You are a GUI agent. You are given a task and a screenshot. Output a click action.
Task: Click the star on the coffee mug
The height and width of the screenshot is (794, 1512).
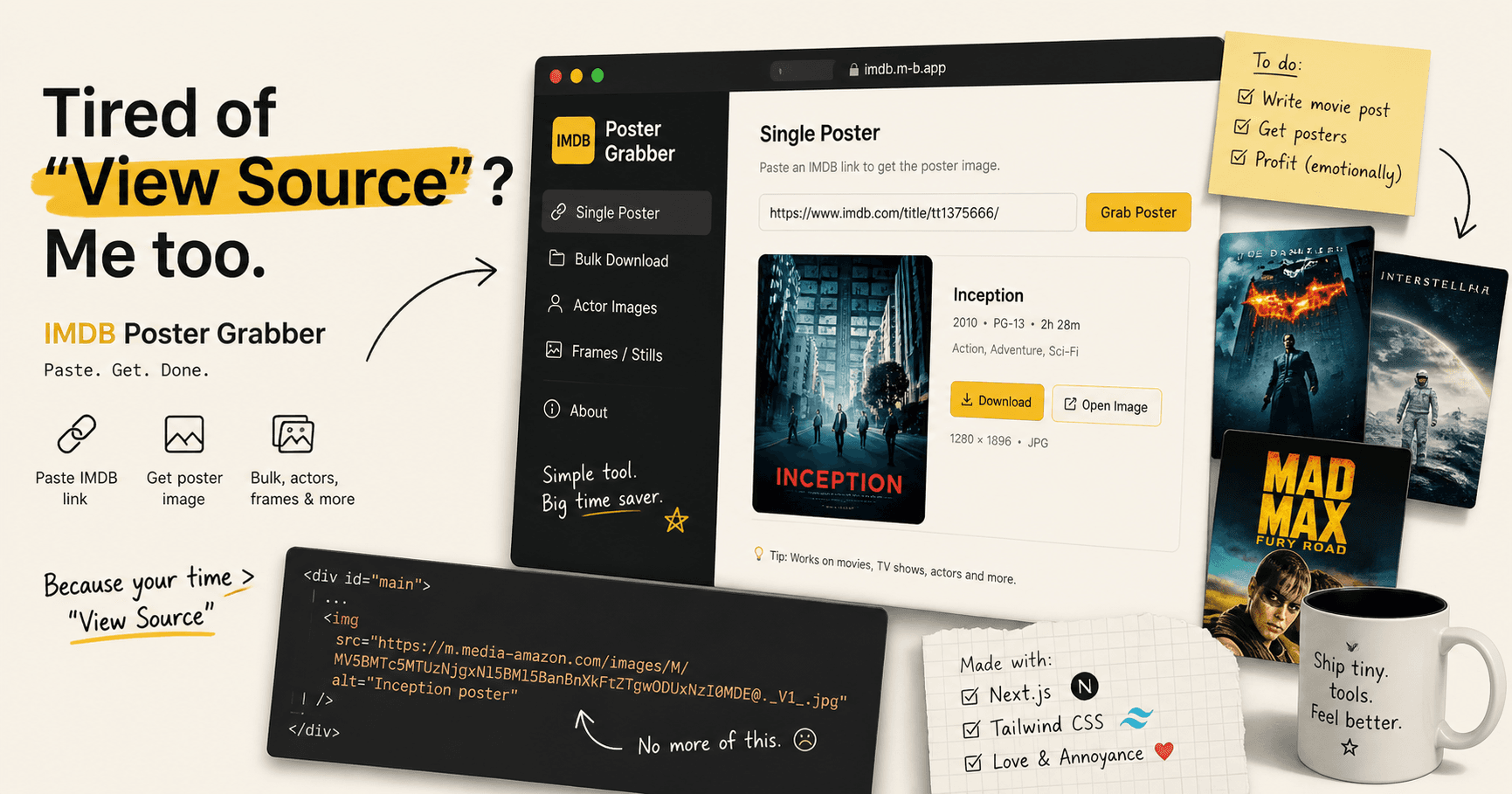[x=1350, y=747]
